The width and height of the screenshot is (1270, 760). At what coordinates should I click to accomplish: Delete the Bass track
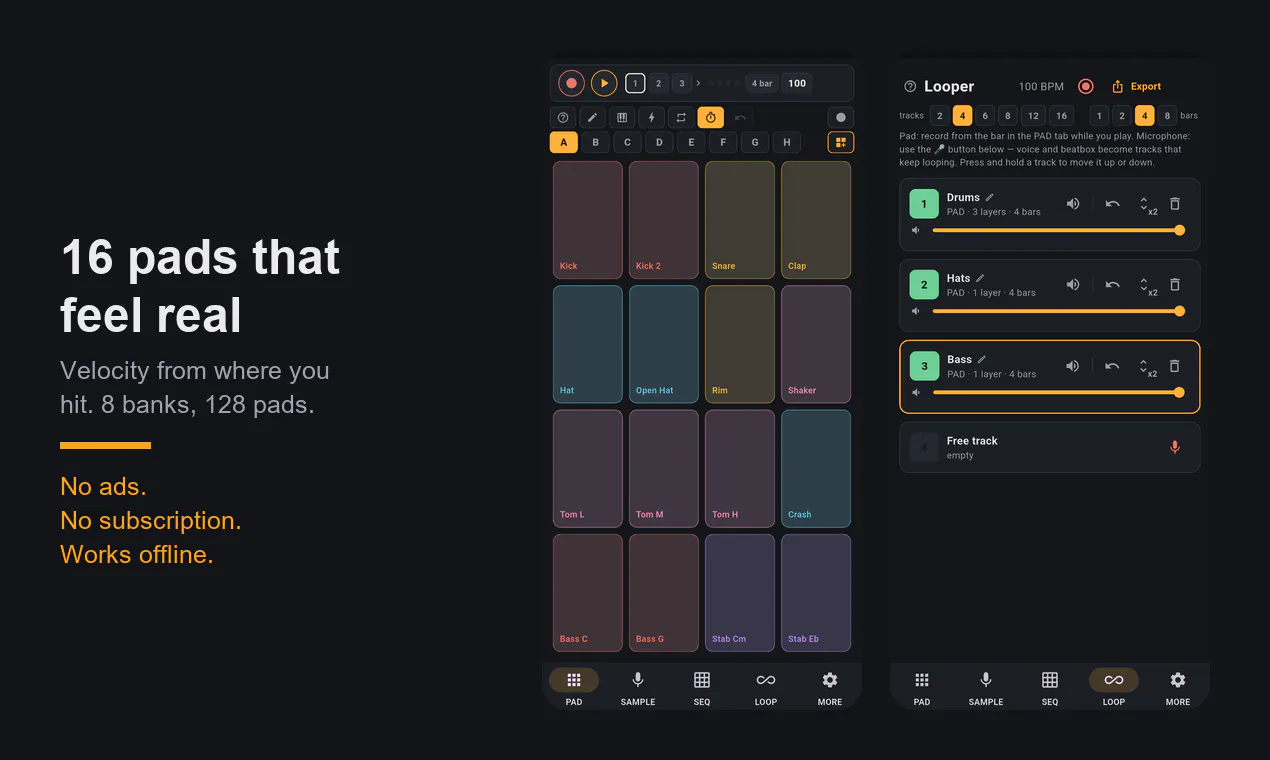coord(1175,366)
